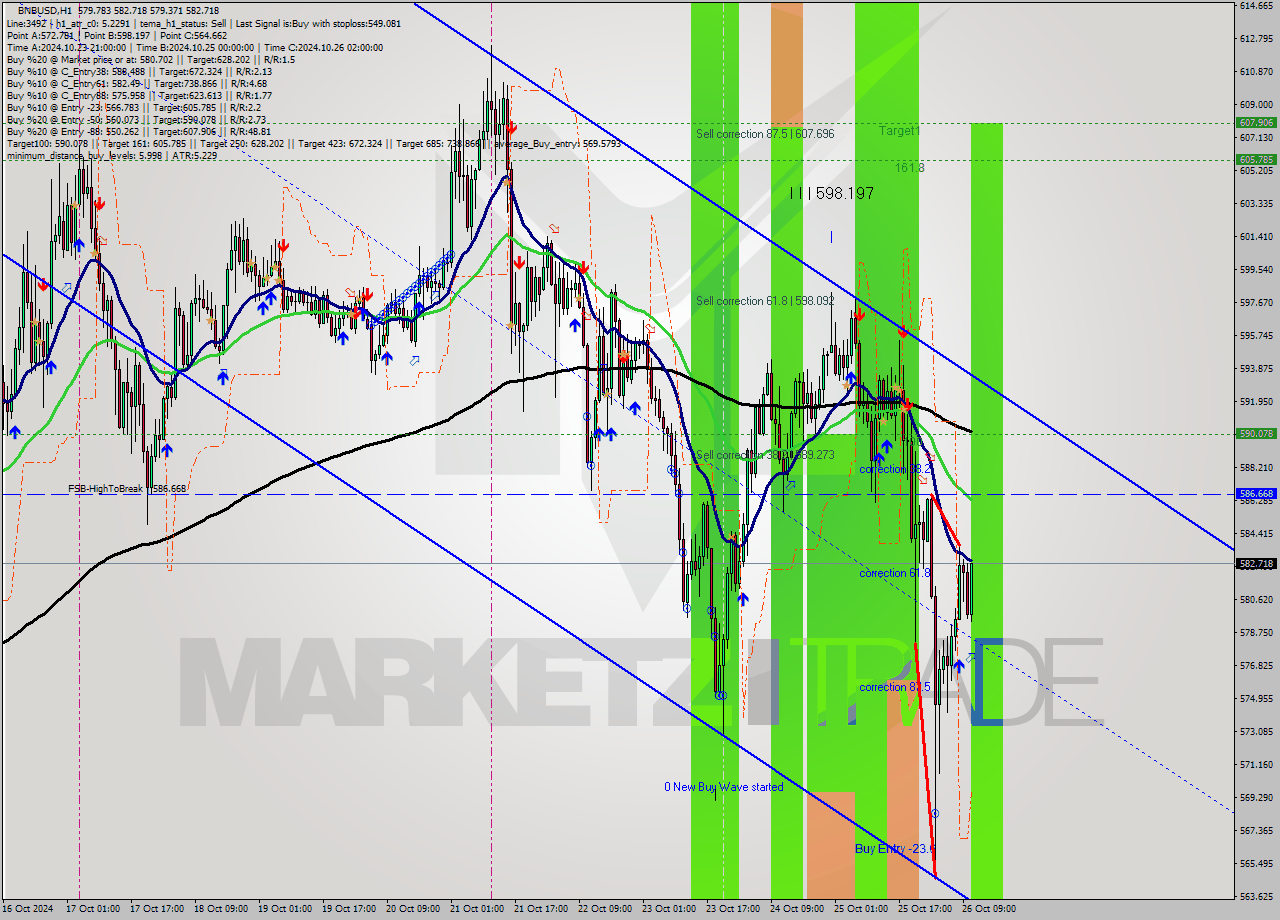Click the '26 Oct 09:00' time axis label

pyautogui.click(x=989, y=909)
